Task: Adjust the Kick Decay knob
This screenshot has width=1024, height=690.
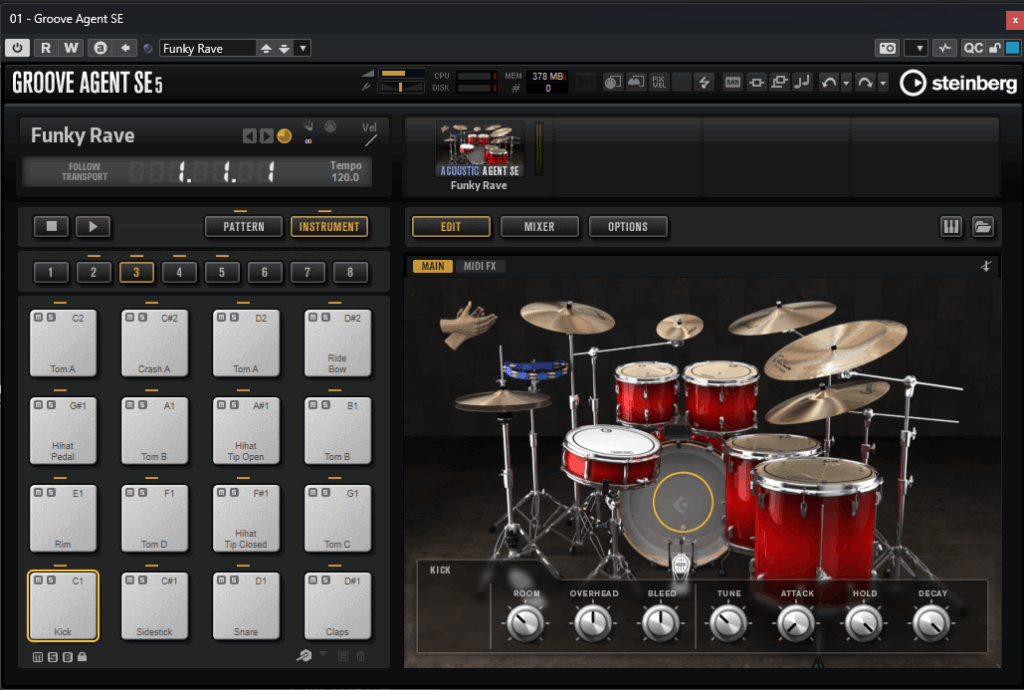Action: click(x=932, y=623)
